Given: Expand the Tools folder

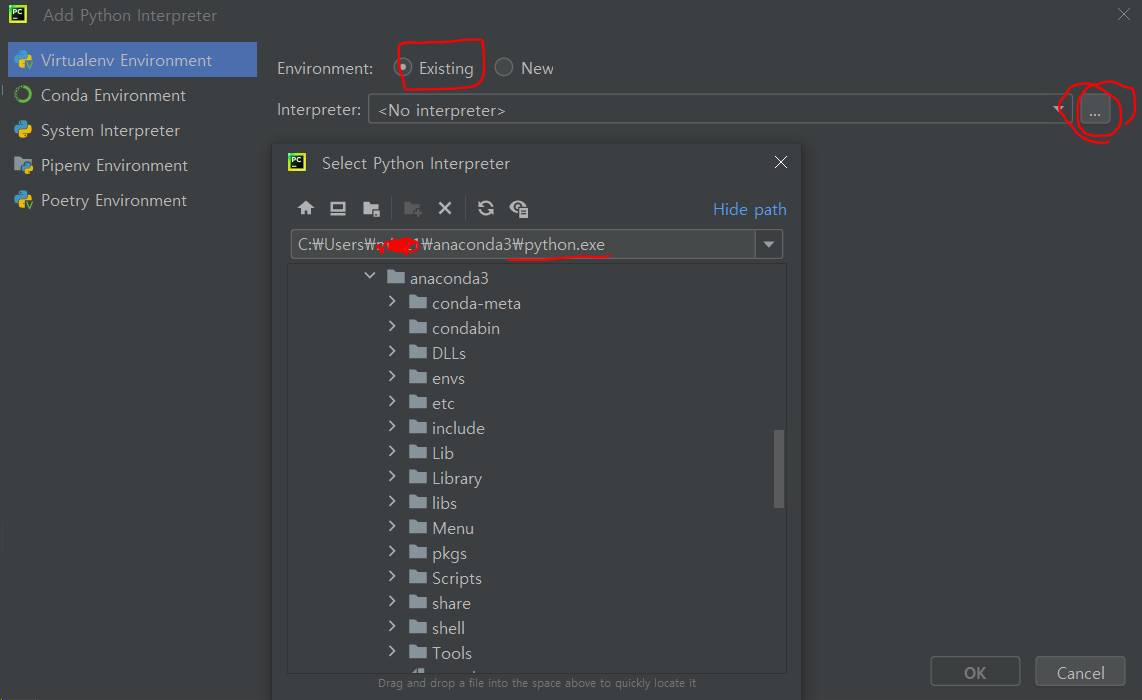Looking at the screenshot, I should coord(392,651).
